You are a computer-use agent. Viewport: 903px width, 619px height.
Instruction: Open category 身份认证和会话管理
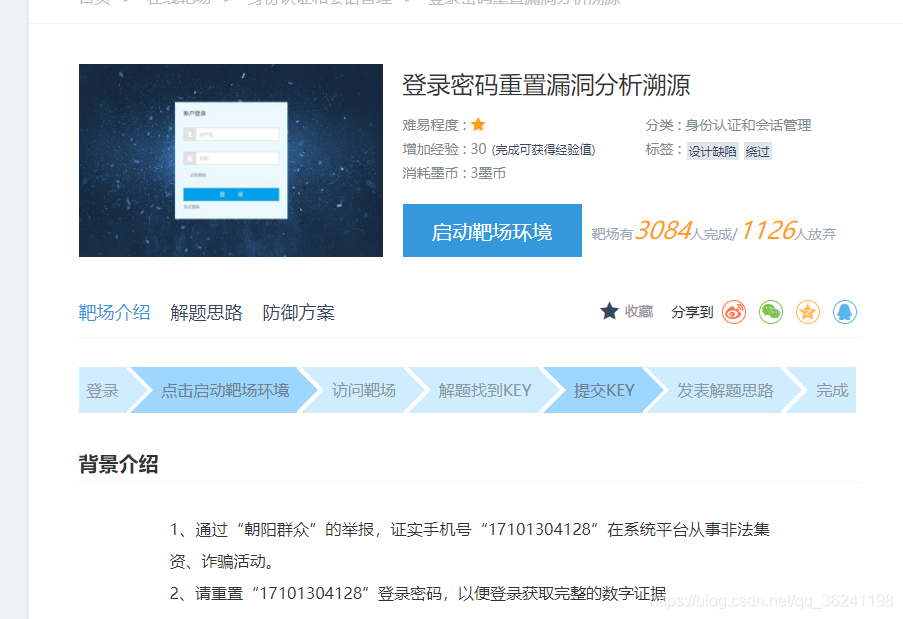[x=748, y=125]
